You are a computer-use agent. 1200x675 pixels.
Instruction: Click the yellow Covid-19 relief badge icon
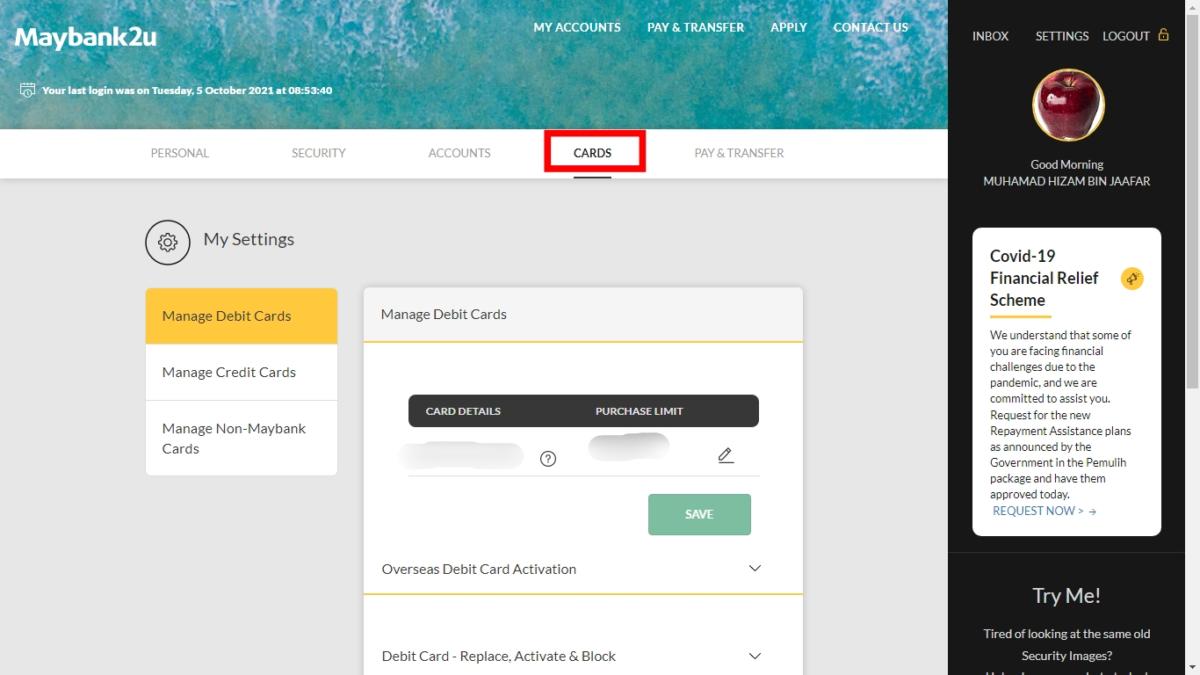coord(1132,279)
